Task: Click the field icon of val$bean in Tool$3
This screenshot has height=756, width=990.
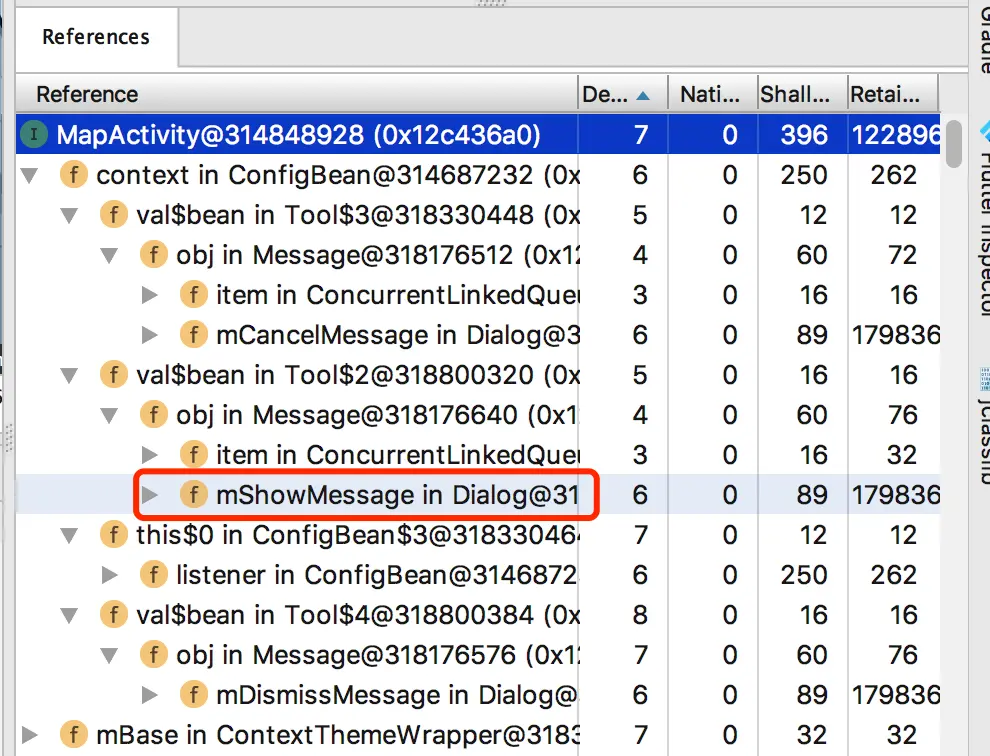Action: (x=114, y=215)
